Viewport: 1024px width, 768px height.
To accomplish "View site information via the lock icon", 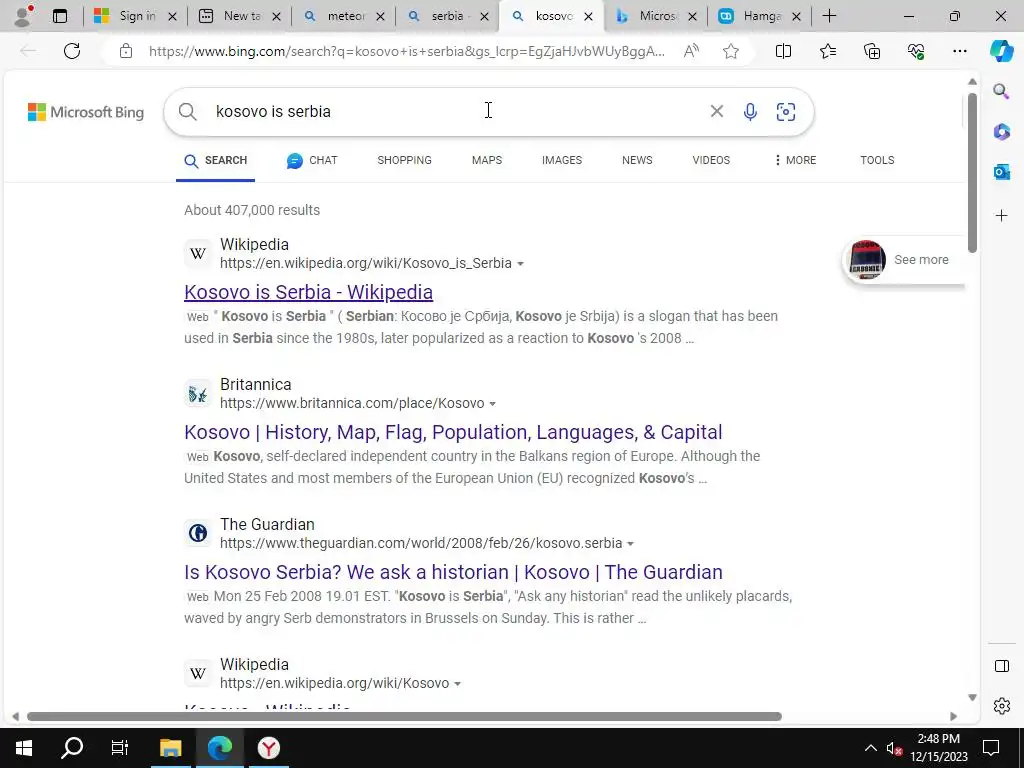I will pyautogui.click(x=126, y=51).
